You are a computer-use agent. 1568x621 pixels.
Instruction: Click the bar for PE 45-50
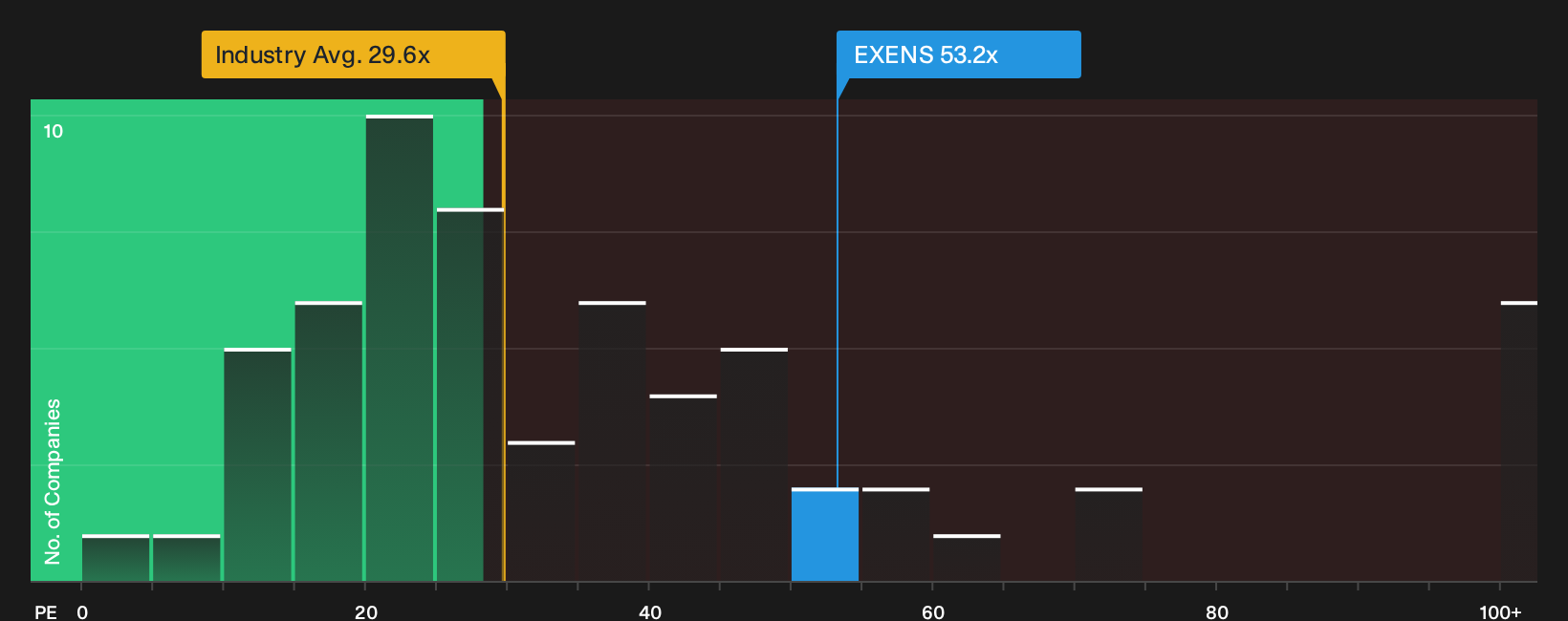pyautogui.click(x=754, y=464)
